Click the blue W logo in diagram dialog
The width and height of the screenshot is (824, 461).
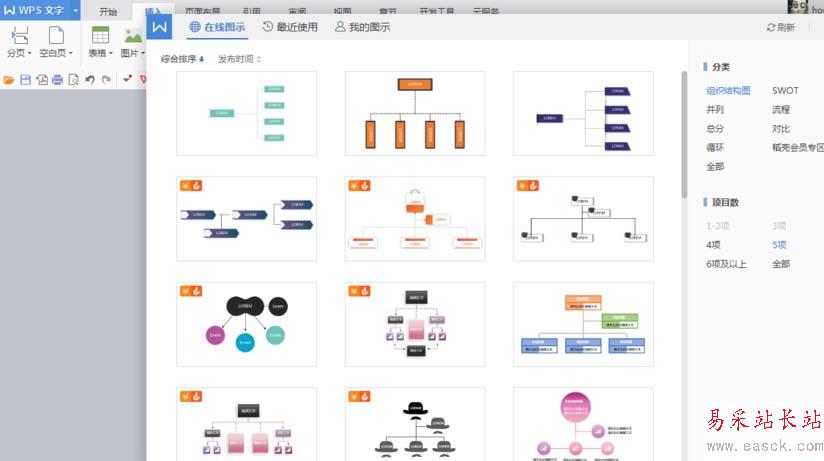[159, 26]
